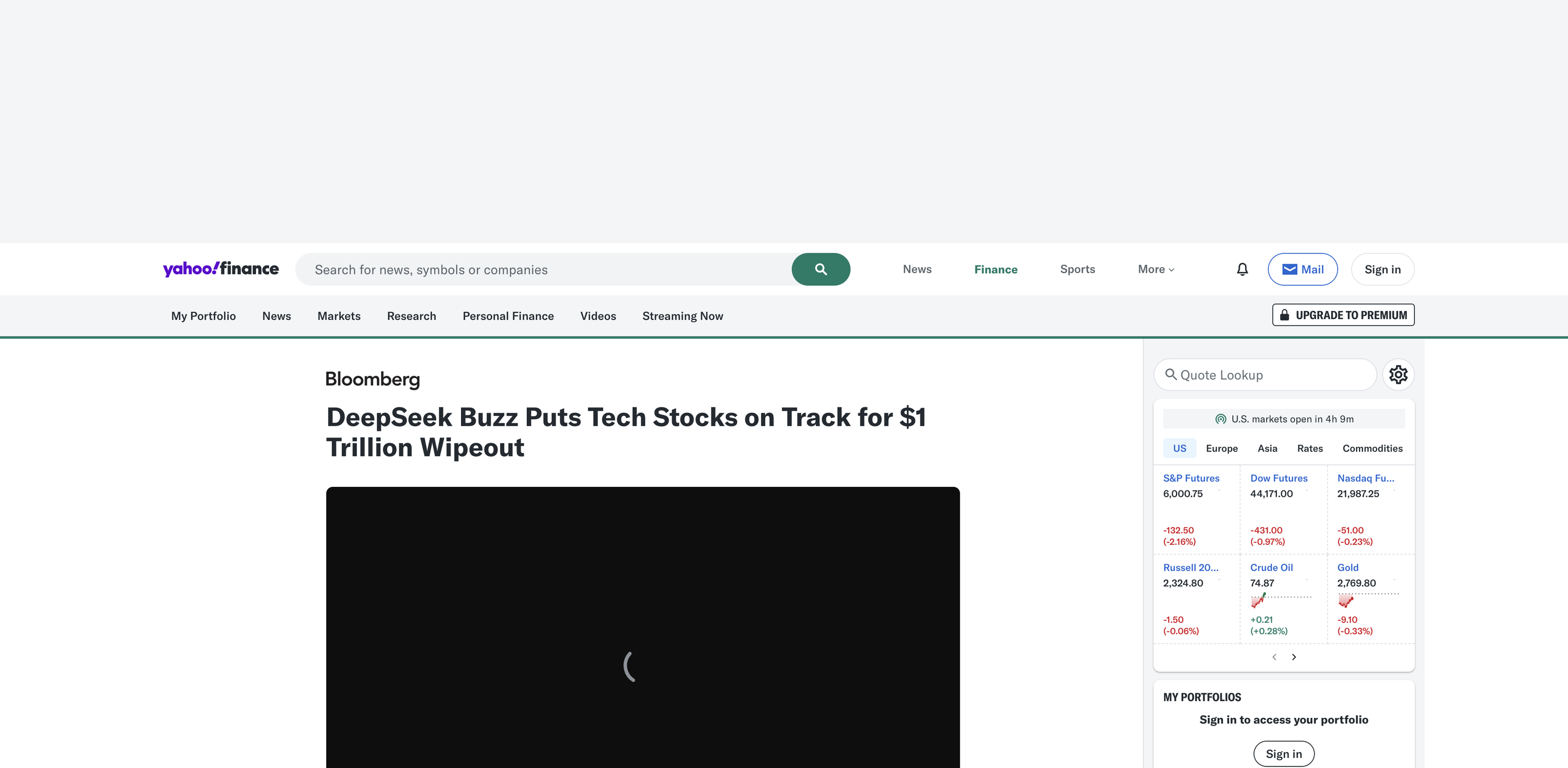The width and height of the screenshot is (1568, 768).
Task: Open Russell 2000 quote link
Action: 1191,567
